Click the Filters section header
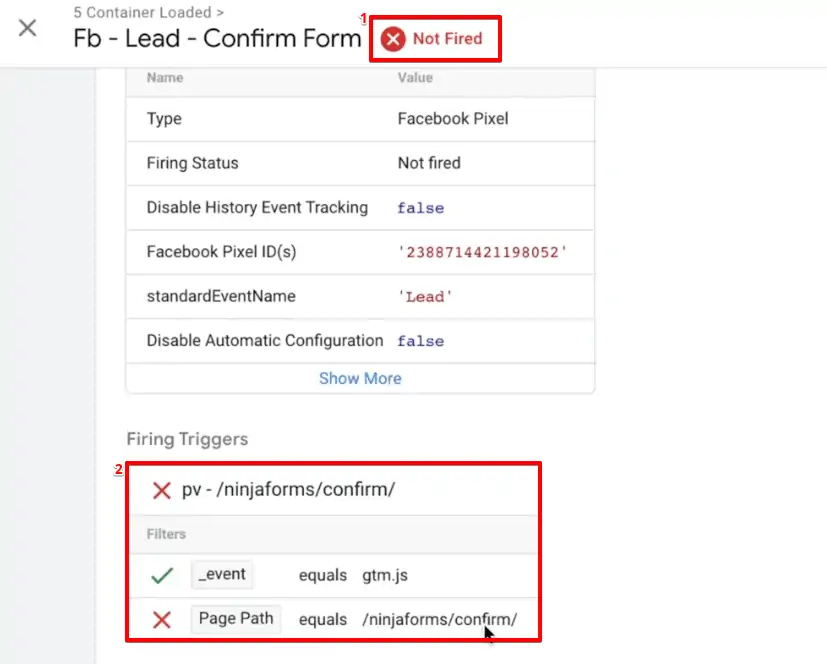 pos(165,534)
